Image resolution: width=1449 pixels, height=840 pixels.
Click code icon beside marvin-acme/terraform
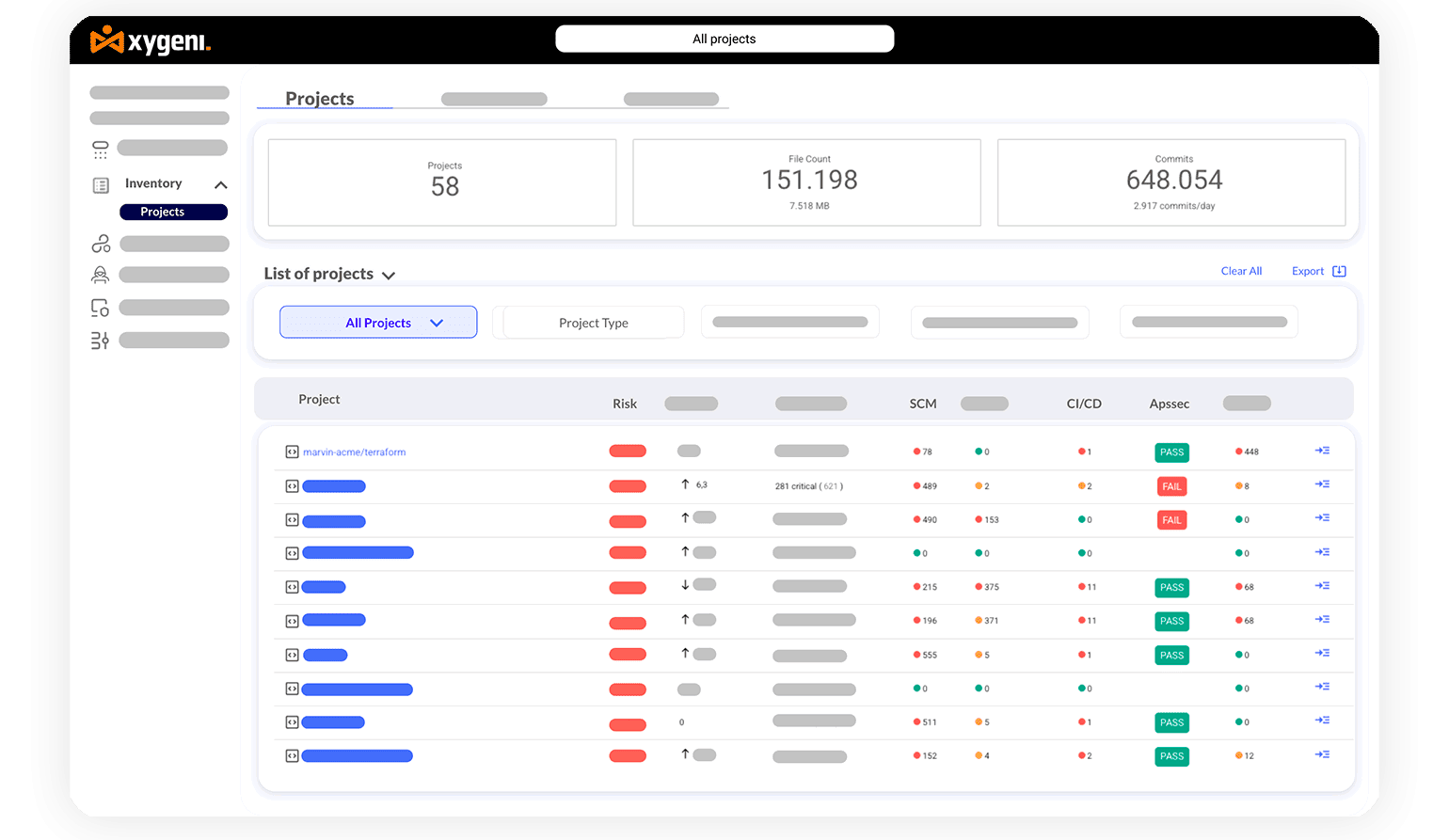(292, 452)
